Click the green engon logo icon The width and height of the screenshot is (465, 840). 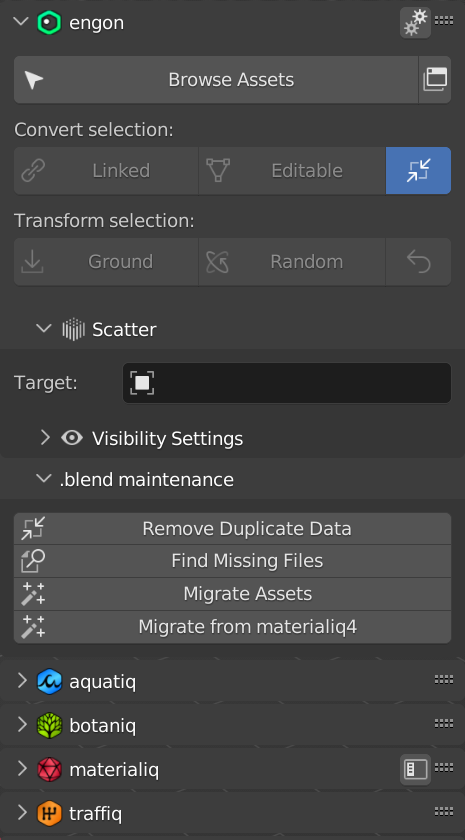49,23
